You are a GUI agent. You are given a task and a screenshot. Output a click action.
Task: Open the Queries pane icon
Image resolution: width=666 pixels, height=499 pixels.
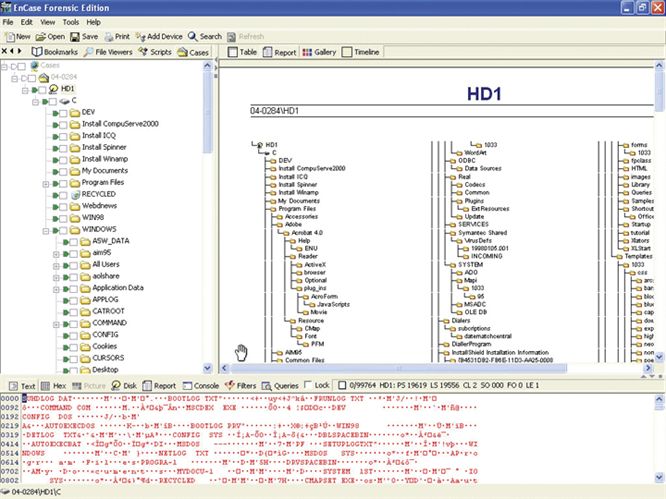click(266, 386)
